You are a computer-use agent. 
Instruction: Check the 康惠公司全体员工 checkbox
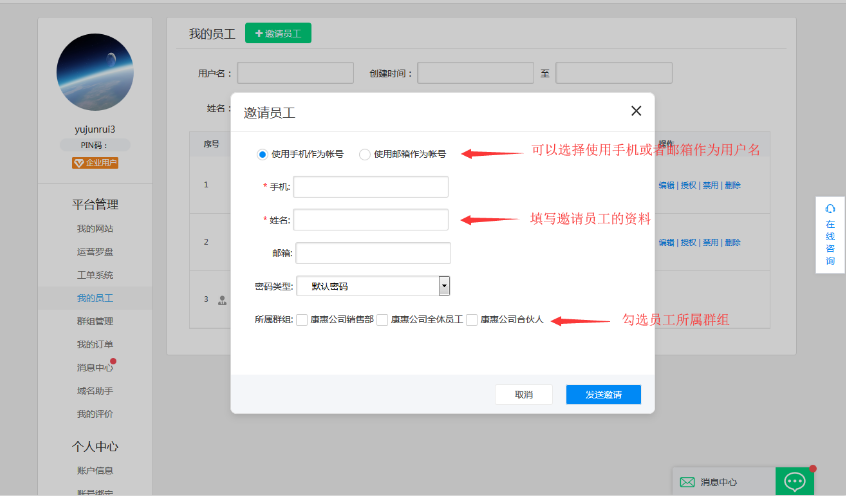click(x=382, y=320)
